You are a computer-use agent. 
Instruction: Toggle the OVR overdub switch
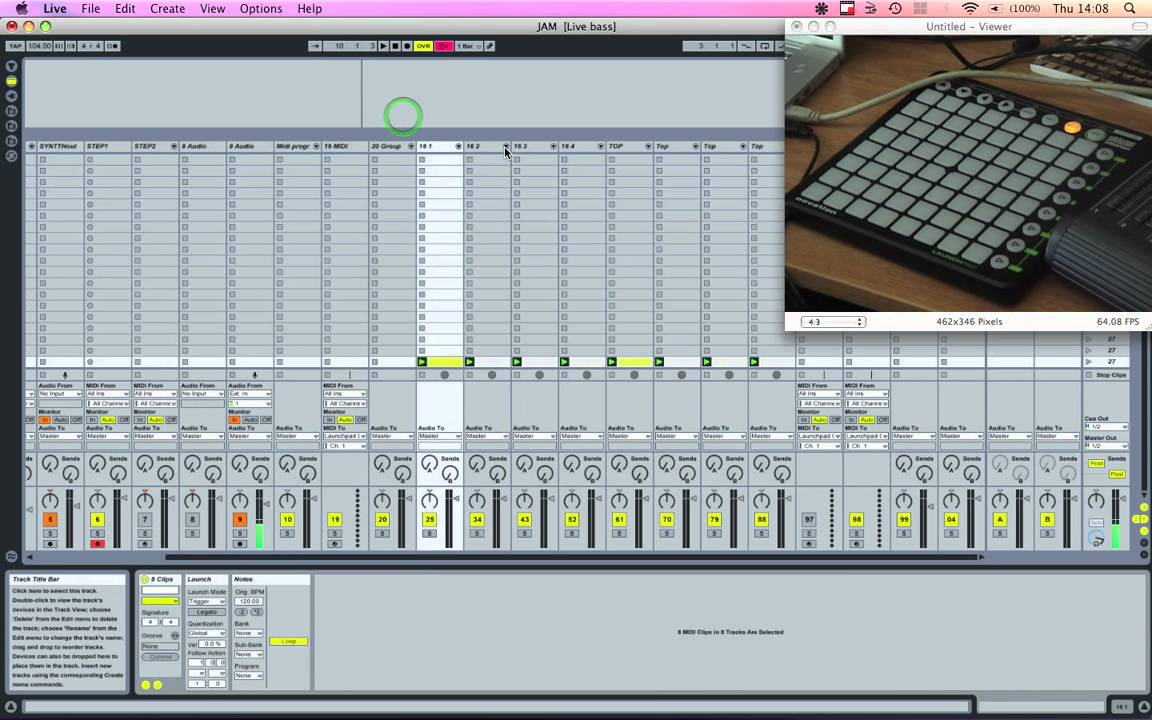(x=423, y=46)
